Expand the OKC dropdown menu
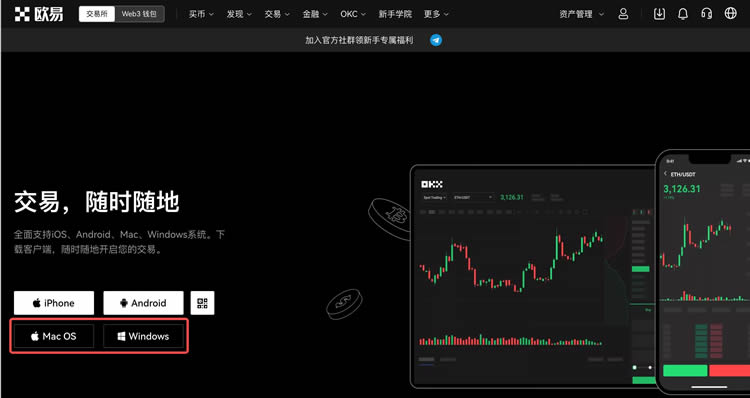This screenshot has height=398, width=750. click(353, 14)
